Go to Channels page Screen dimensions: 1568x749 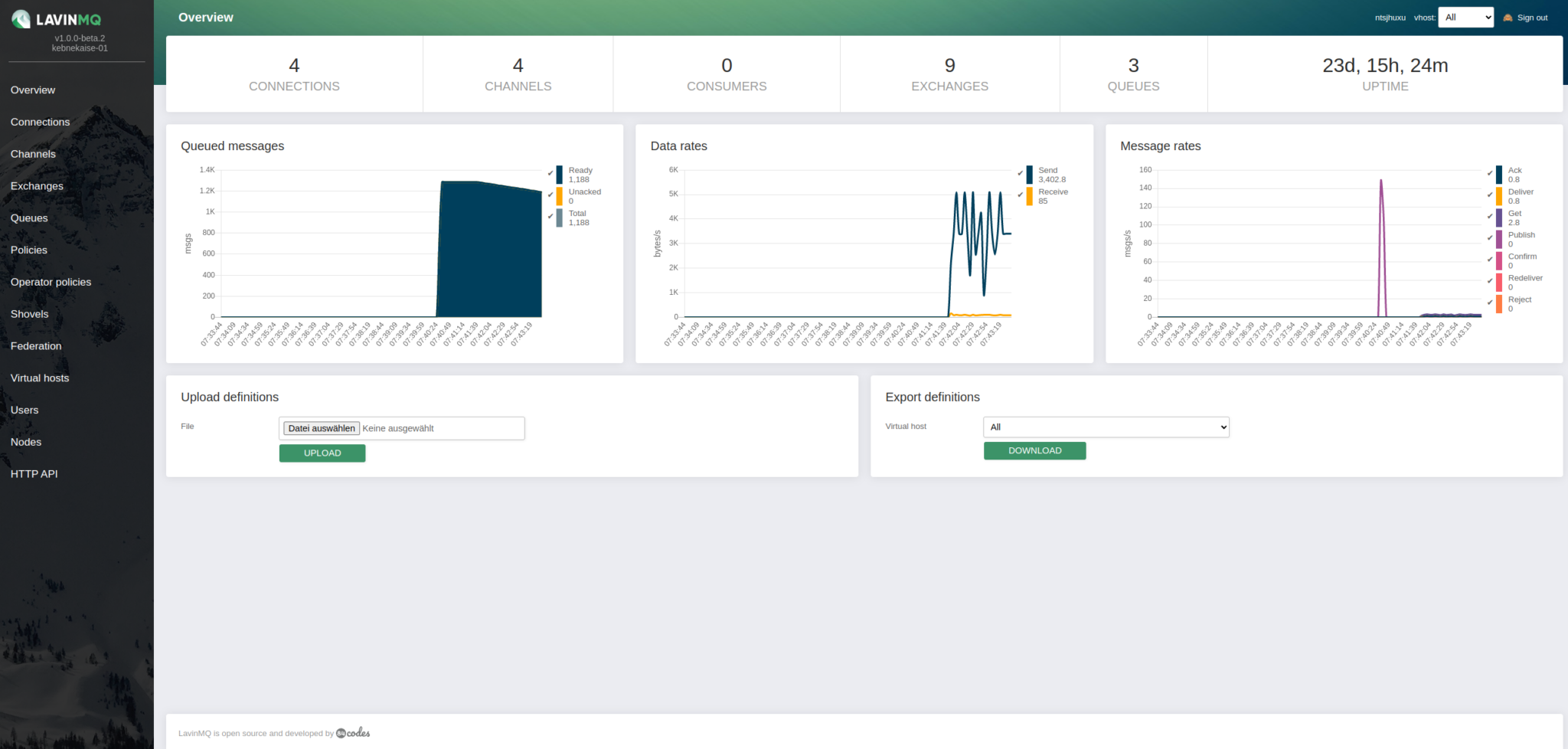point(33,154)
